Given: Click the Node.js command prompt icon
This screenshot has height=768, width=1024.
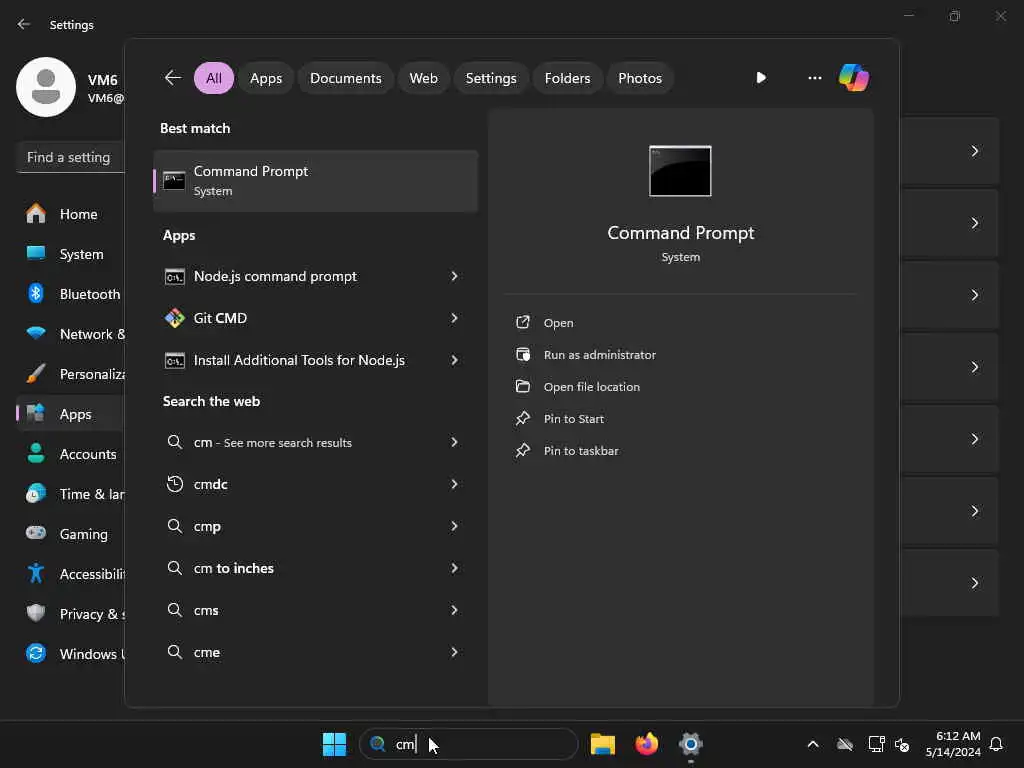Looking at the screenshot, I should click(174, 277).
